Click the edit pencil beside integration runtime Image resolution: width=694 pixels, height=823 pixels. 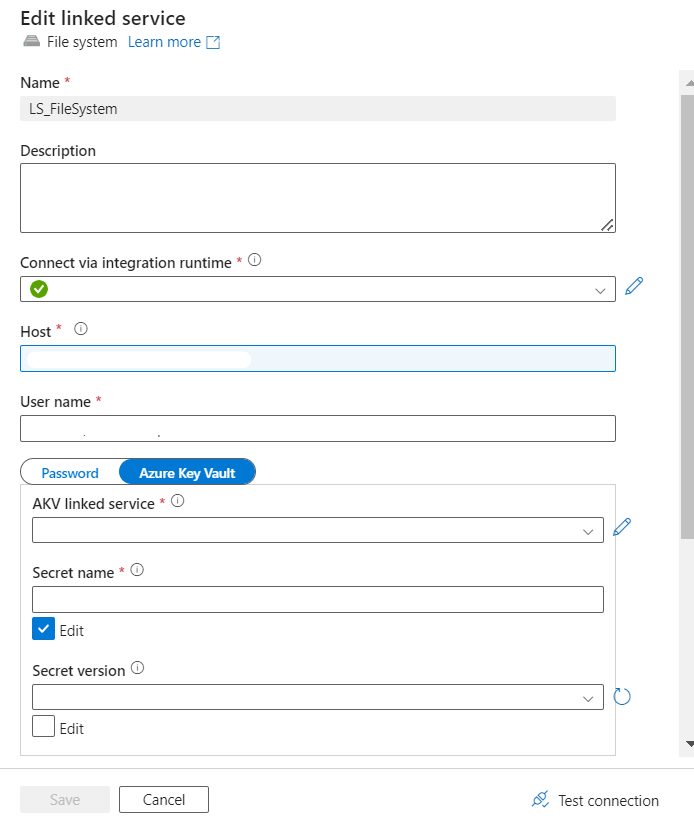click(633, 287)
